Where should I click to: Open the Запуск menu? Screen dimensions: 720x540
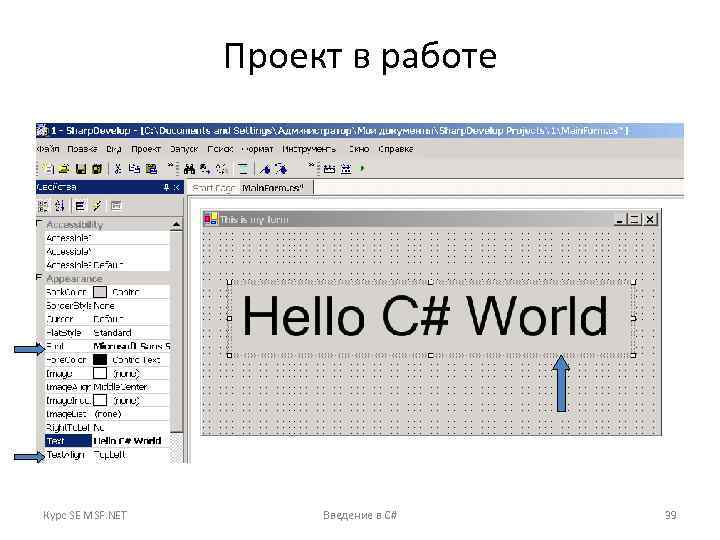click(x=184, y=149)
